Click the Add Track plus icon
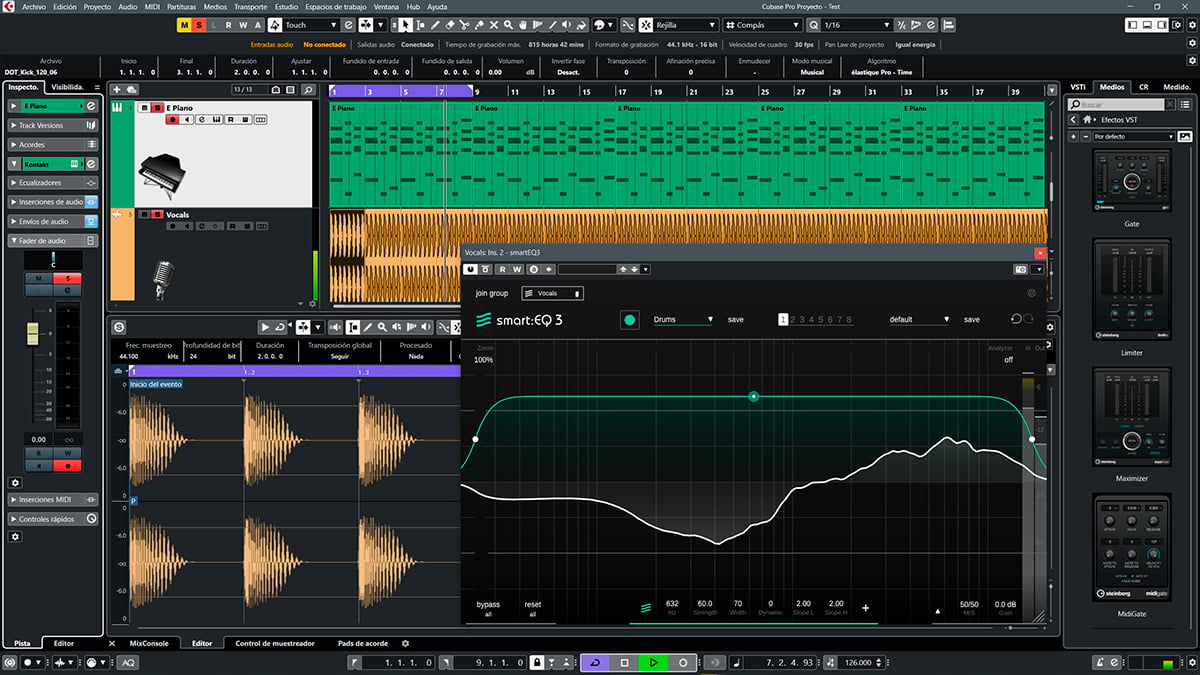 tap(117, 90)
